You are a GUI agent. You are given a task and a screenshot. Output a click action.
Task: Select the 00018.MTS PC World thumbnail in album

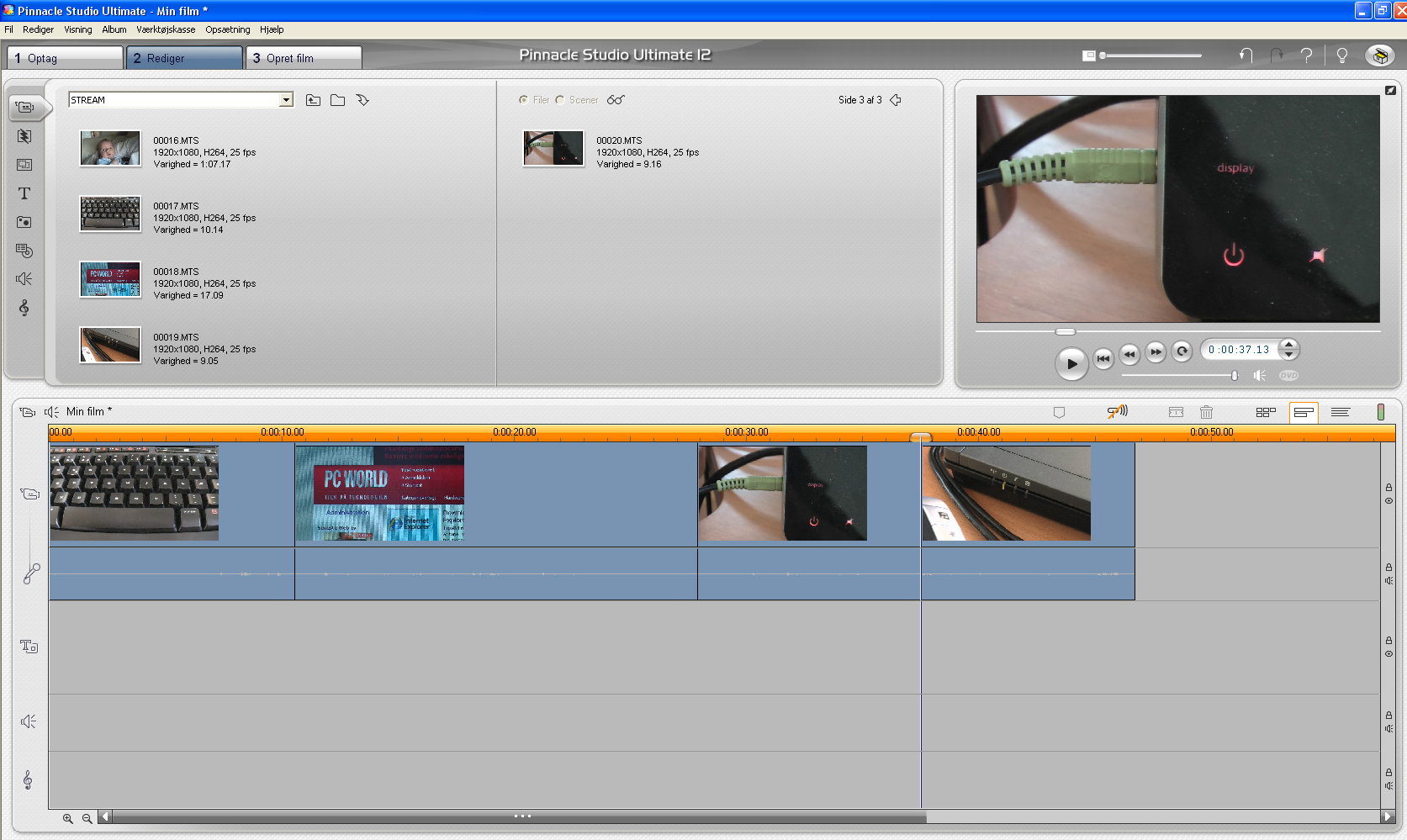click(110, 279)
